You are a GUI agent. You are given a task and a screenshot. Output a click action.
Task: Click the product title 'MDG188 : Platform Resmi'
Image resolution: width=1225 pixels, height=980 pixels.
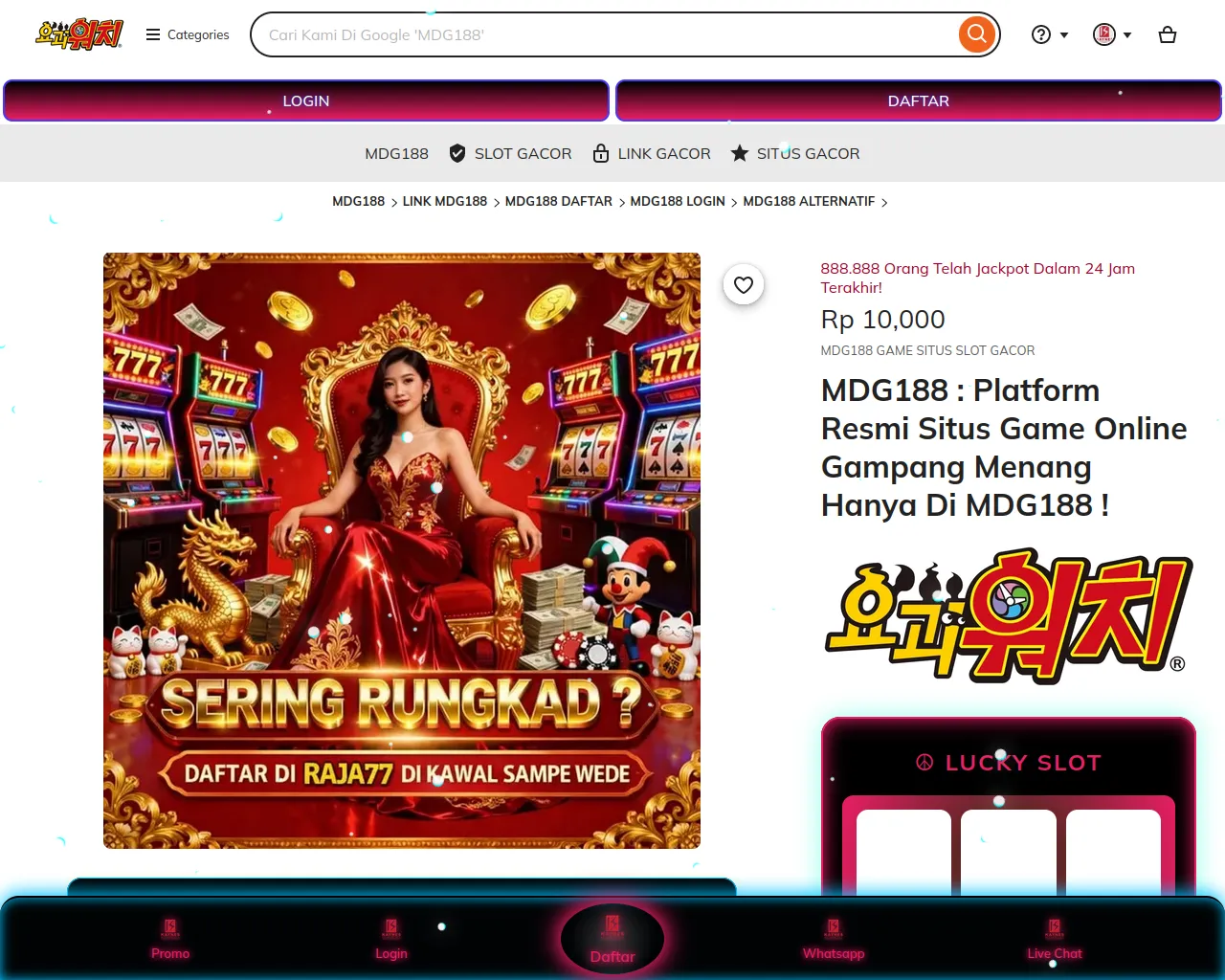[x=1004, y=447]
